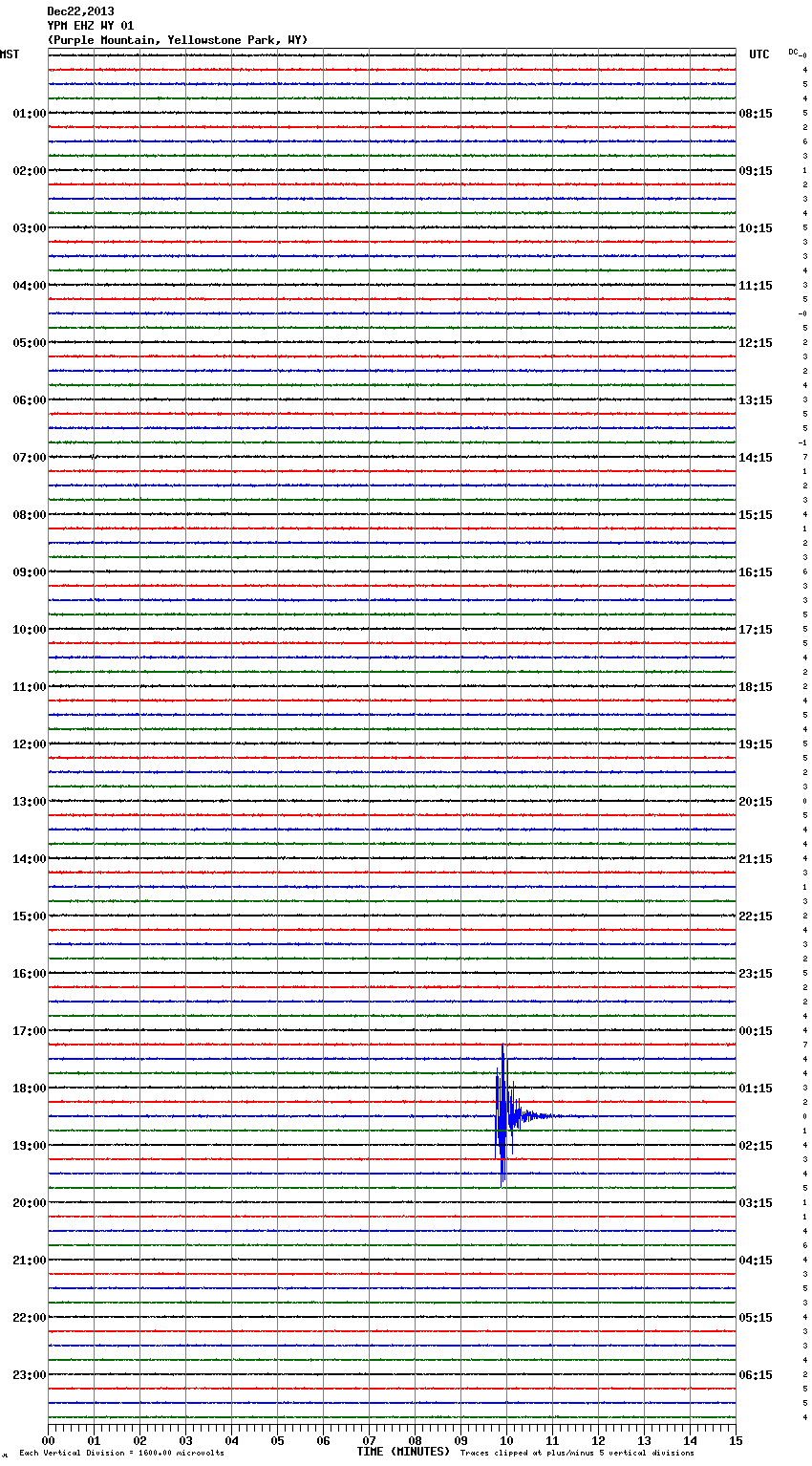Click the 13:15 UTC time label

pos(756,400)
